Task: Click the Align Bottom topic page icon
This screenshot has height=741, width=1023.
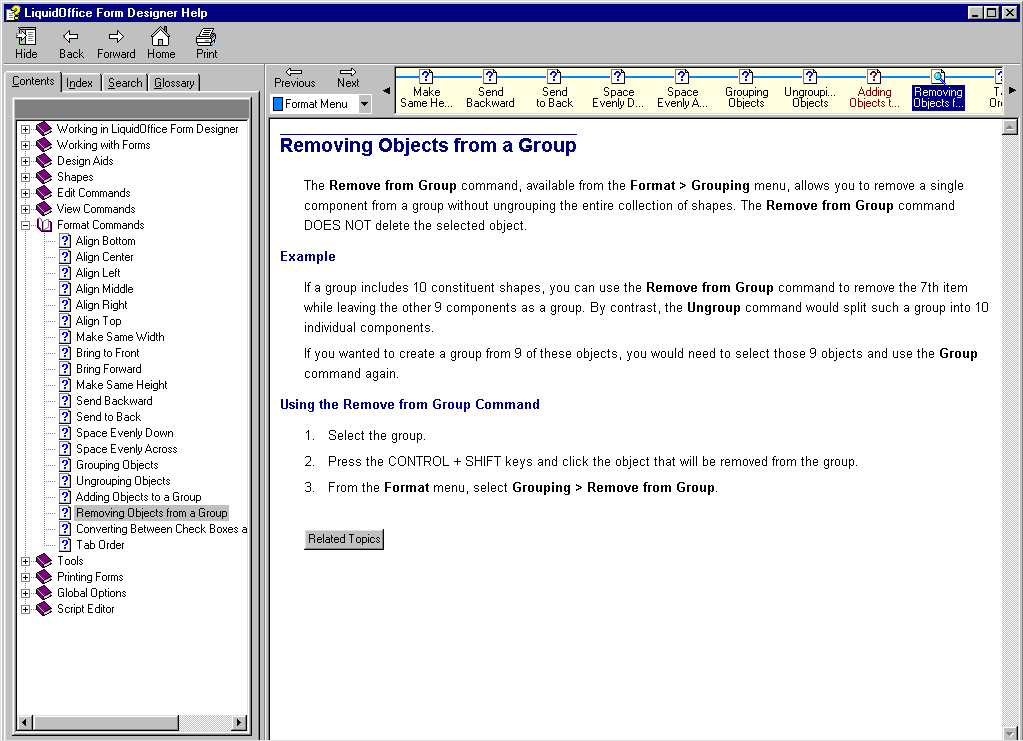Action: [65, 241]
